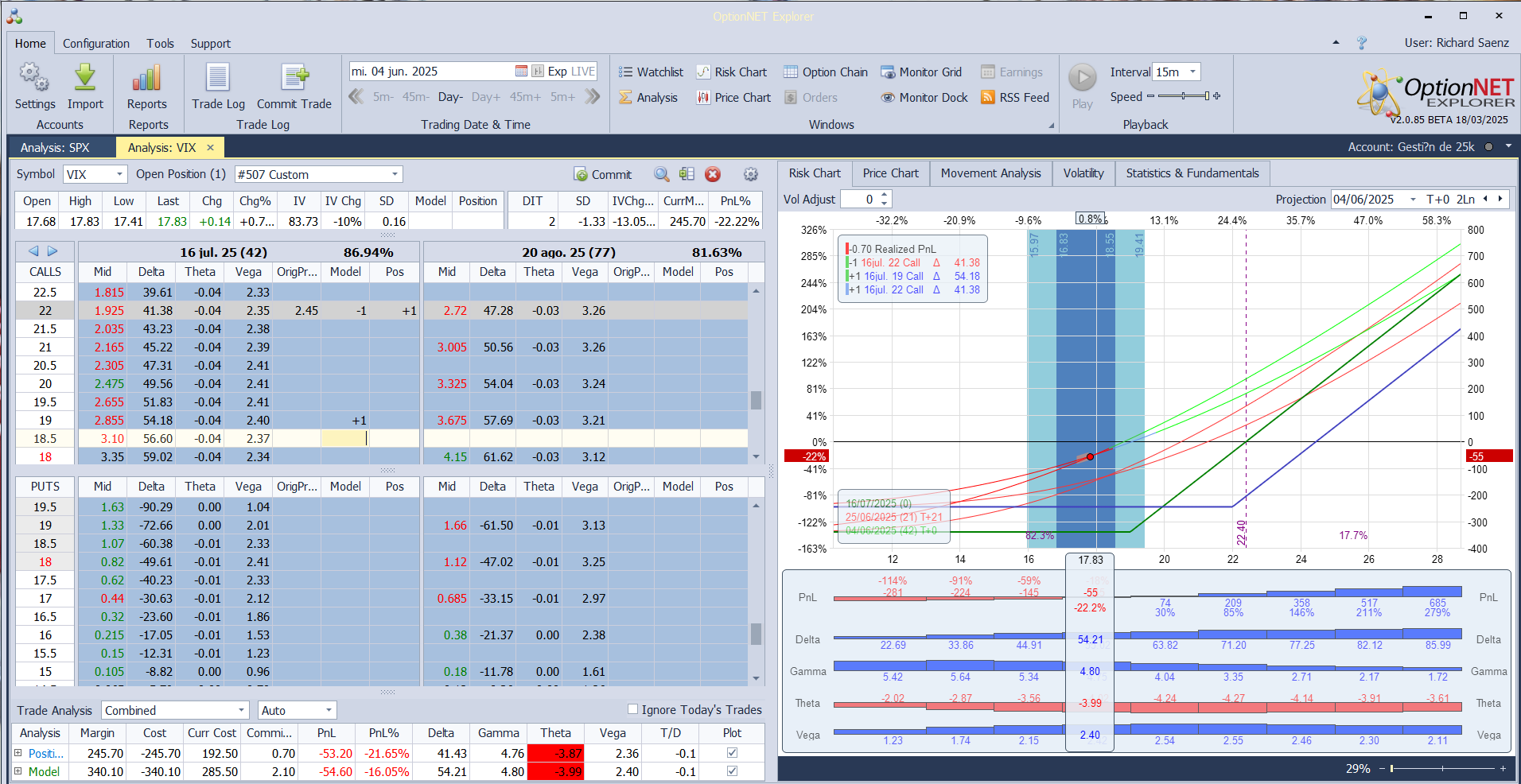Viewport: 1521px width, 784px height.
Task: Toggle the Plot checkbox for Model row
Action: tap(732, 771)
